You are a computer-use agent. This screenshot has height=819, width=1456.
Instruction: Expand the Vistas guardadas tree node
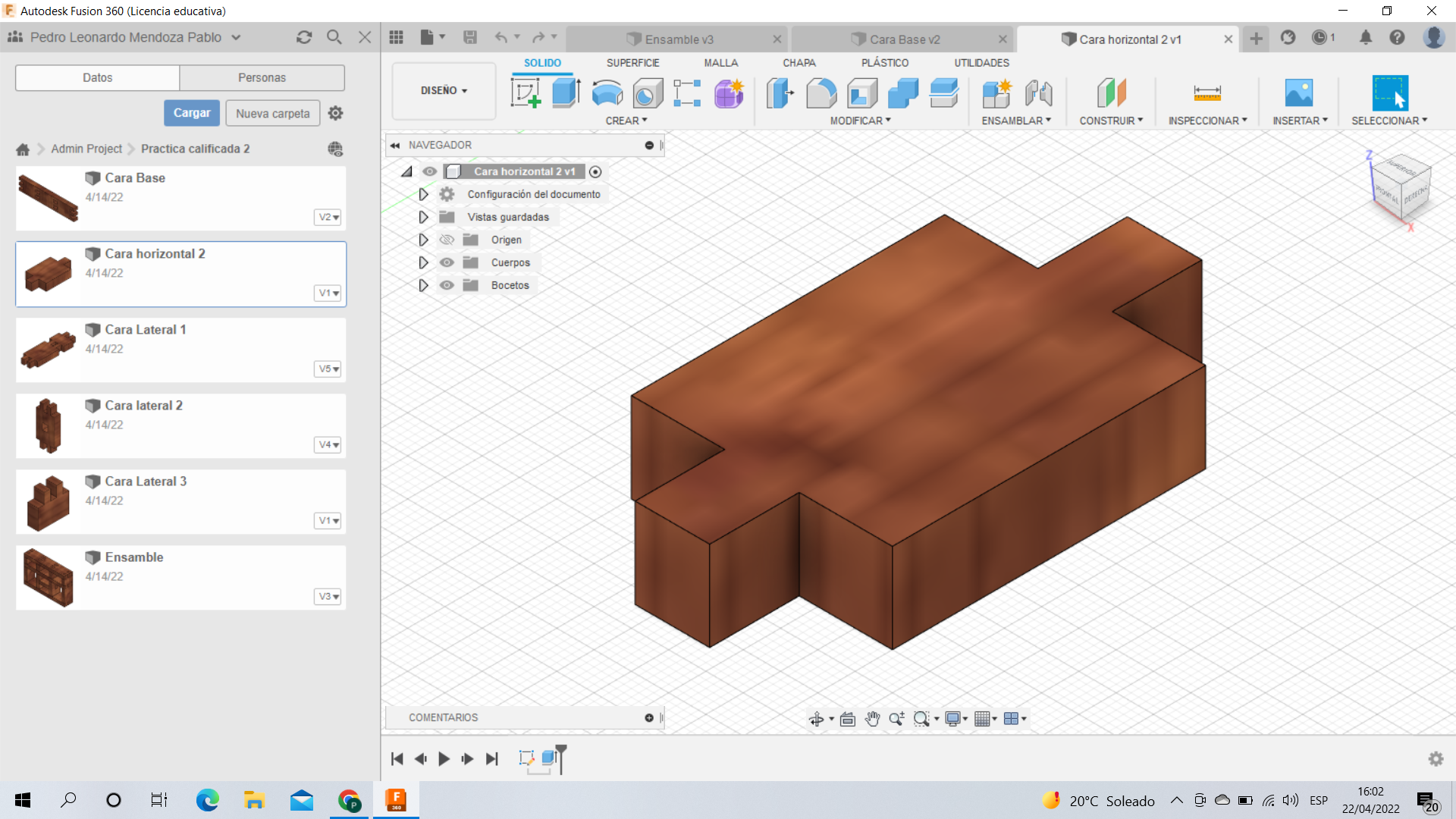click(423, 217)
